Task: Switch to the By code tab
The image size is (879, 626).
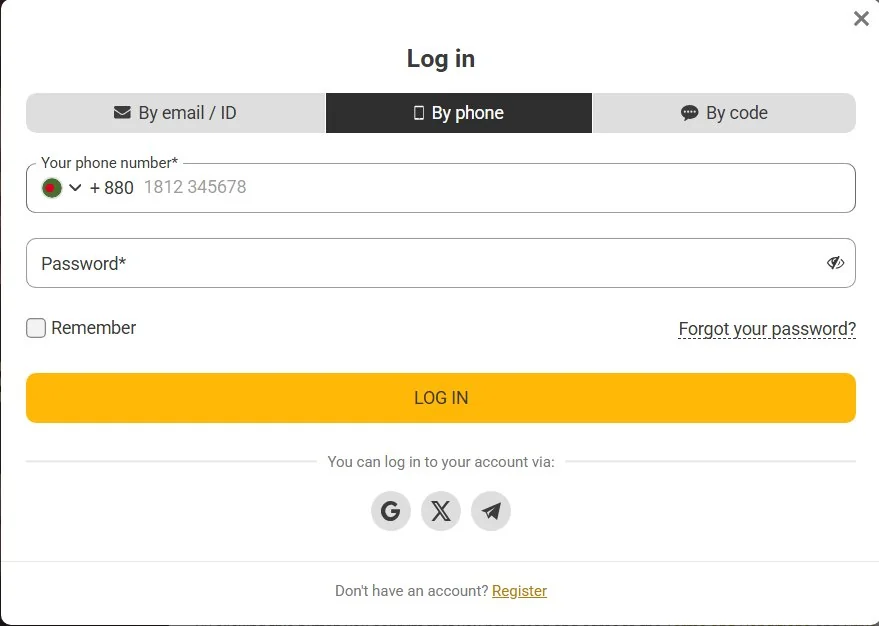Action: (724, 113)
